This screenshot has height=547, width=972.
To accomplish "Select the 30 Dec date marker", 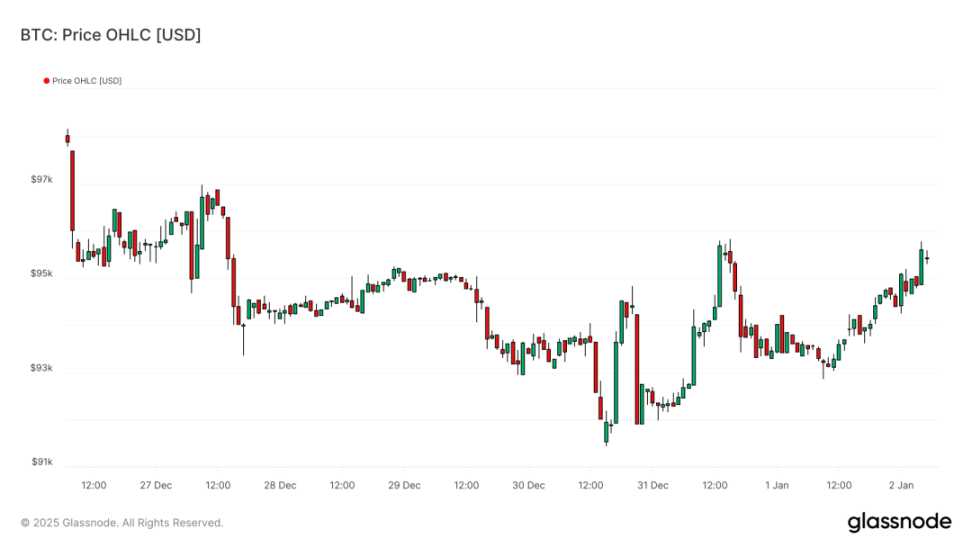I will [529, 485].
